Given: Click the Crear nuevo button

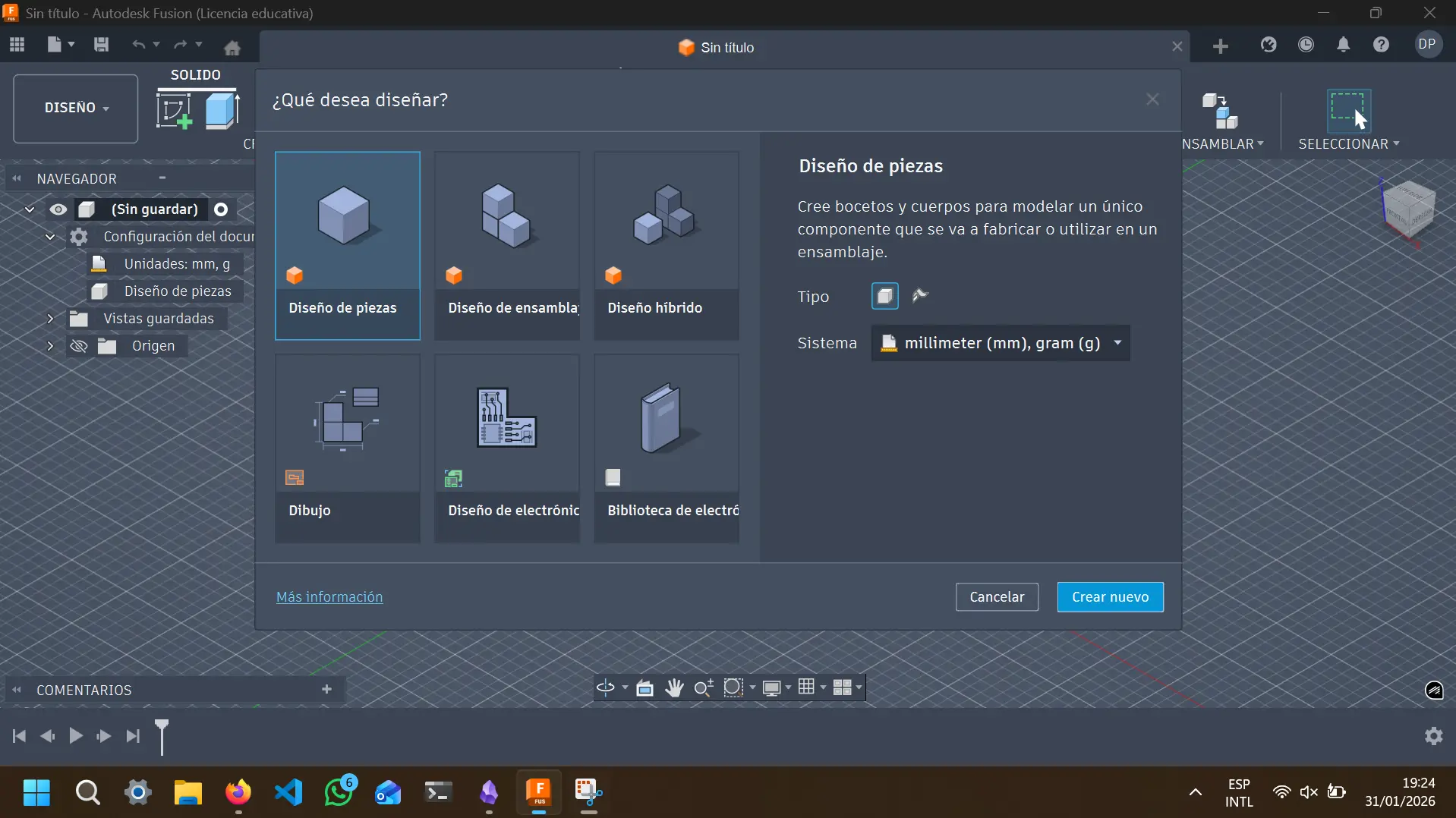Looking at the screenshot, I should pyautogui.click(x=1109, y=597).
